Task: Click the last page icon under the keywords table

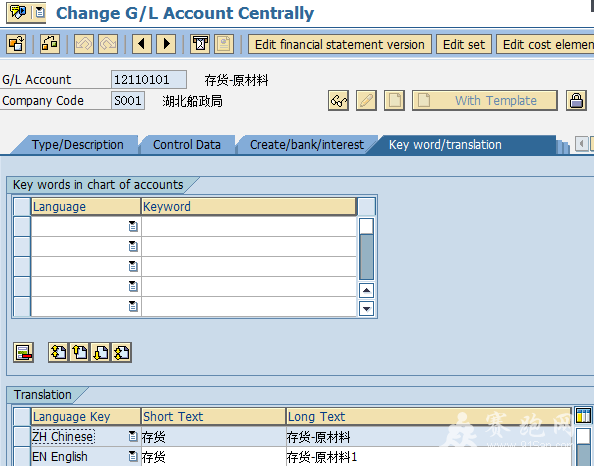Action: 122,353
